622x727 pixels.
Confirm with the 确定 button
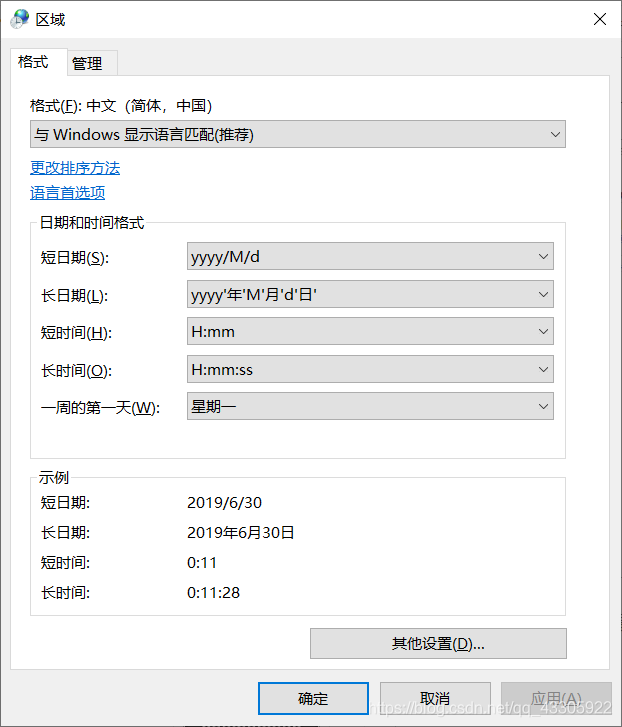click(x=313, y=698)
